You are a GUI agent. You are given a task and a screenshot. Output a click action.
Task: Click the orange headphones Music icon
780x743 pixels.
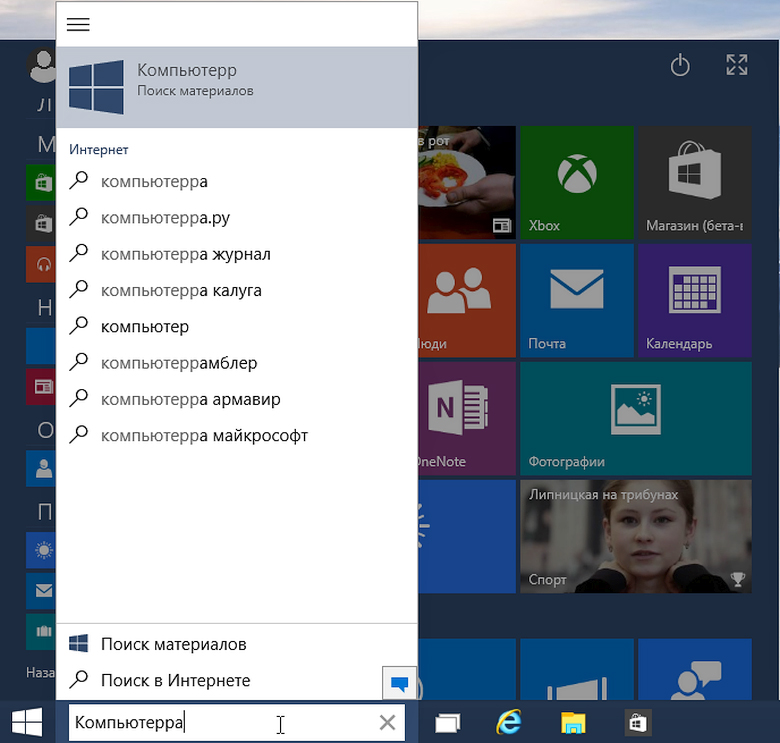coord(41,265)
